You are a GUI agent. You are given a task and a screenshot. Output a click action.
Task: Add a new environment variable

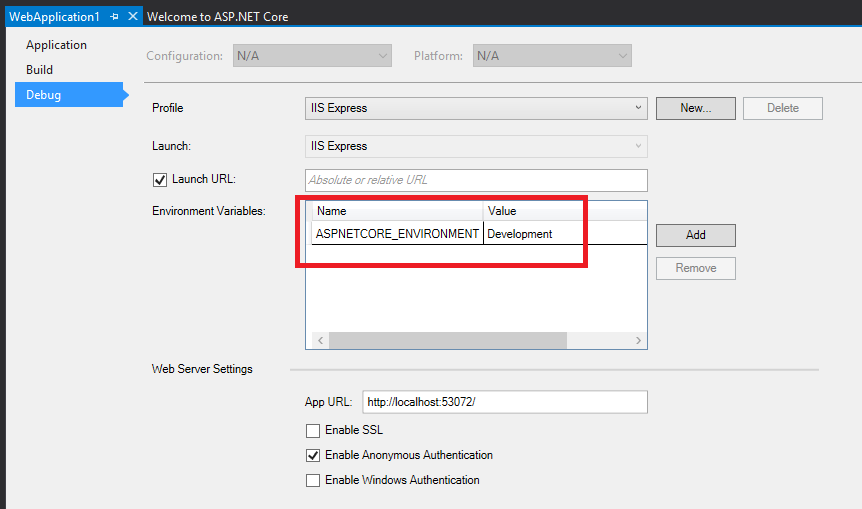695,235
